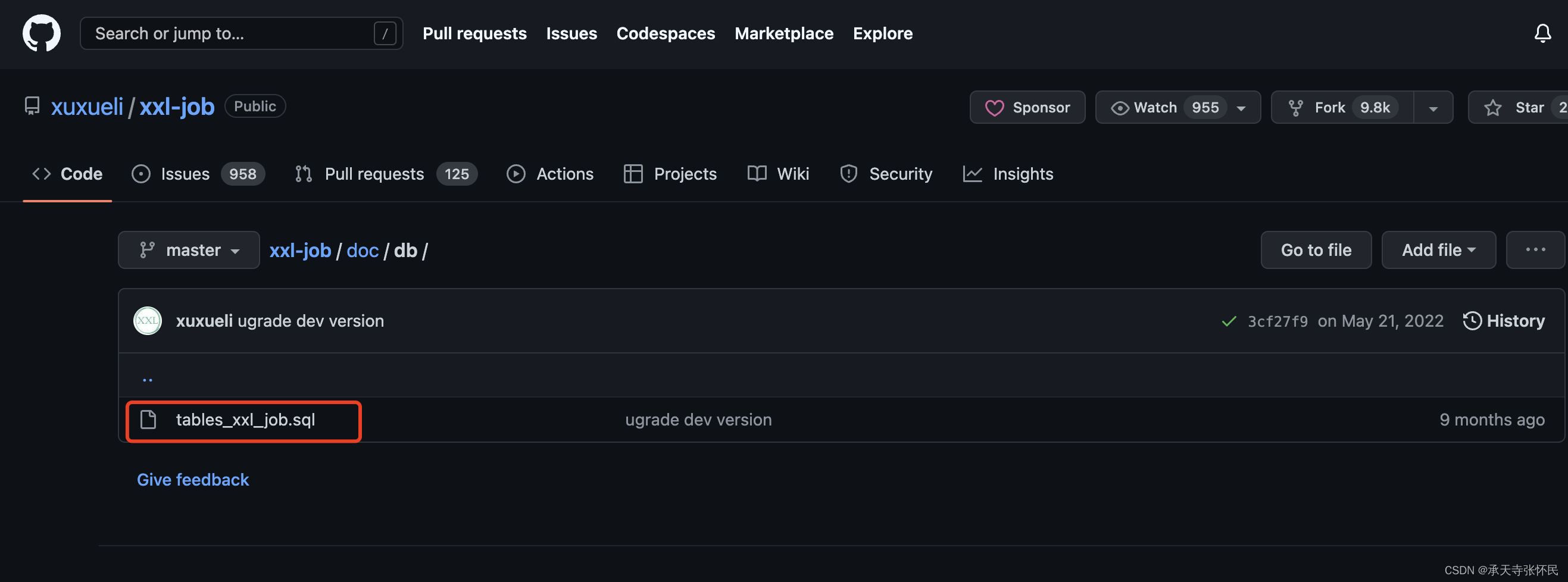
Task: Open commit message ugrade dev version in commit bar
Action: [x=310, y=321]
